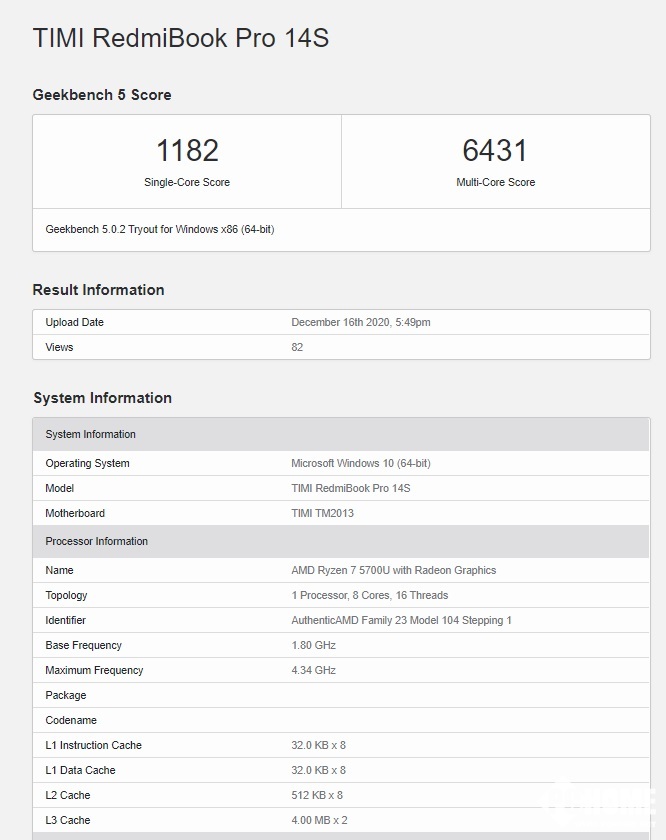Click the Maximum Frequency value 4.34 GHz
The width and height of the screenshot is (666, 840).
(x=313, y=670)
